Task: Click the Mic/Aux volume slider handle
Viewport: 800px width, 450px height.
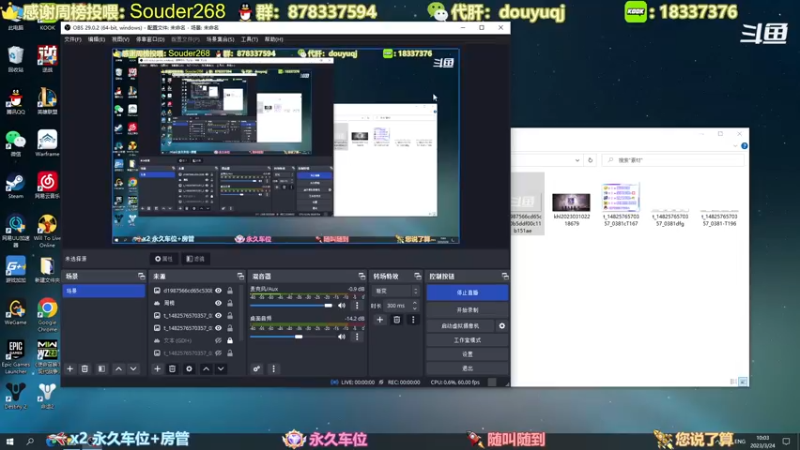Action: 328,306
